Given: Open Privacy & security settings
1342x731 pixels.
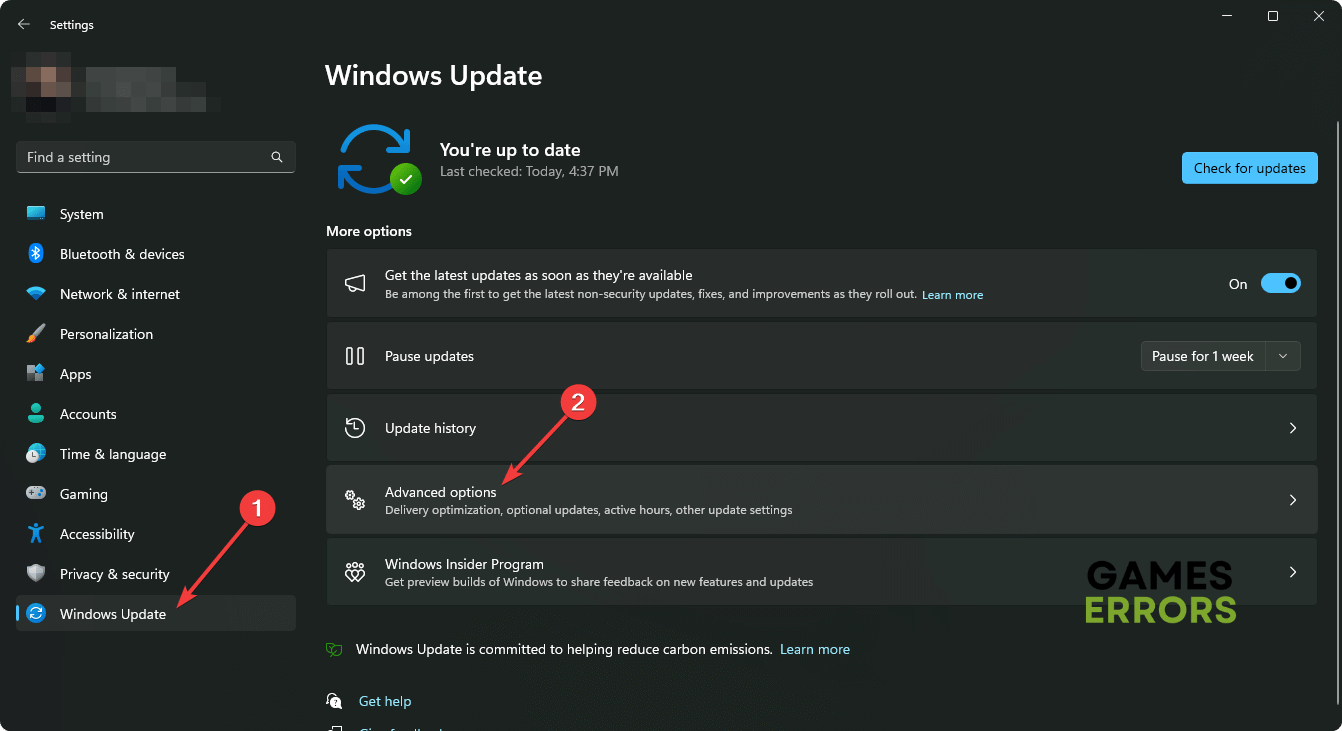Looking at the screenshot, I should [156, 574].
